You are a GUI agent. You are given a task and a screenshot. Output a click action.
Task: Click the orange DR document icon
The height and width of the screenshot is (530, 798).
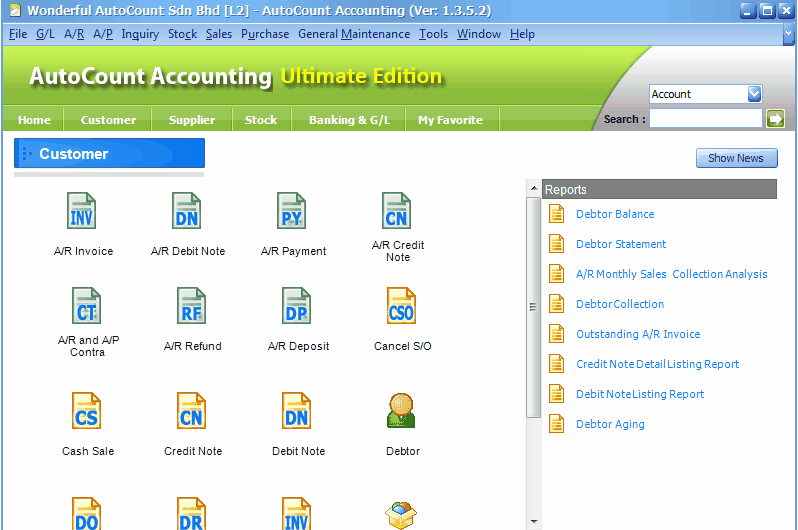(x=191, y=513)
